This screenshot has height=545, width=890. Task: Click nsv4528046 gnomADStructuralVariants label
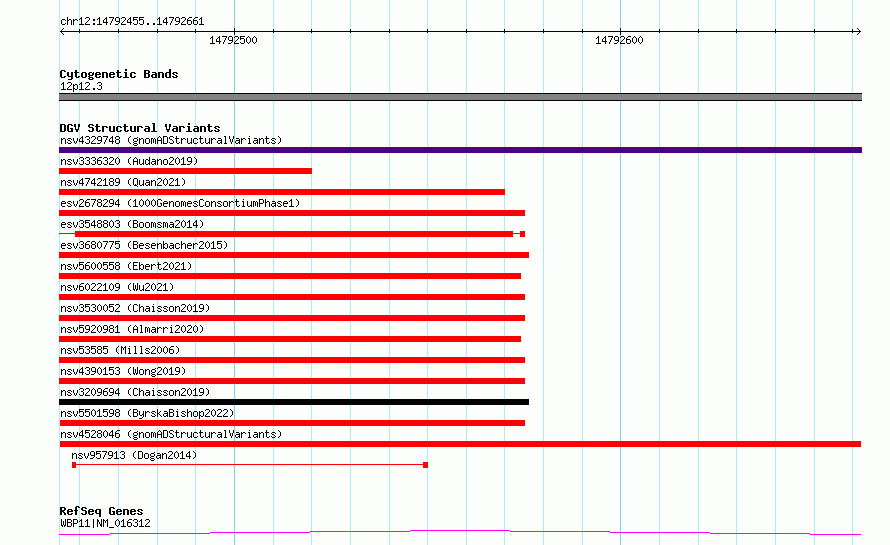click(171, 434)
